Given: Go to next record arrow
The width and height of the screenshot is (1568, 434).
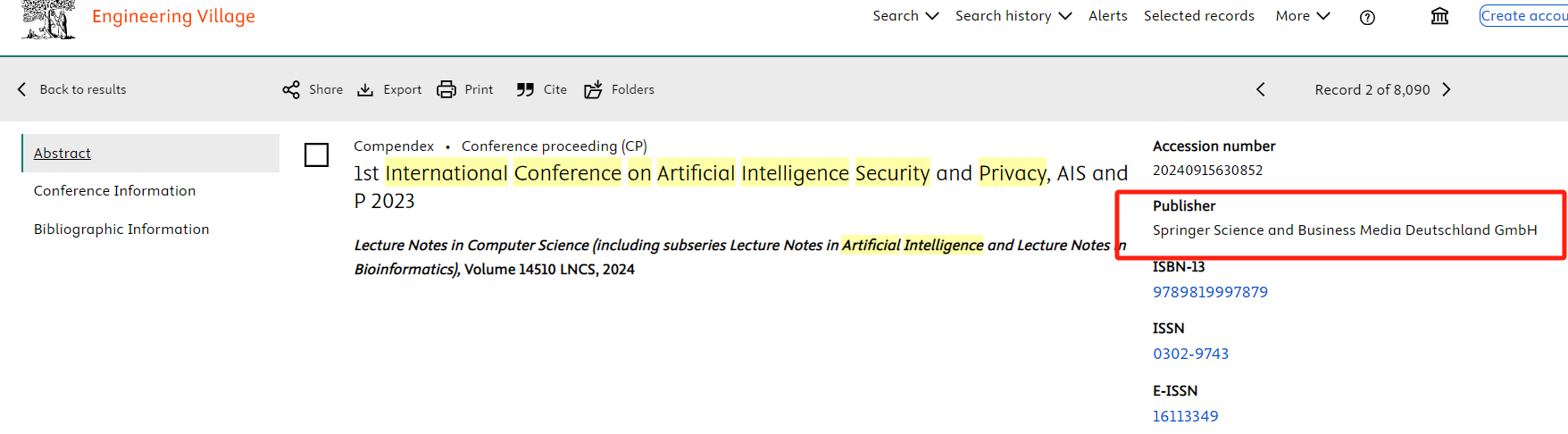Looking at the screenshot, I should coord(1447,89).
